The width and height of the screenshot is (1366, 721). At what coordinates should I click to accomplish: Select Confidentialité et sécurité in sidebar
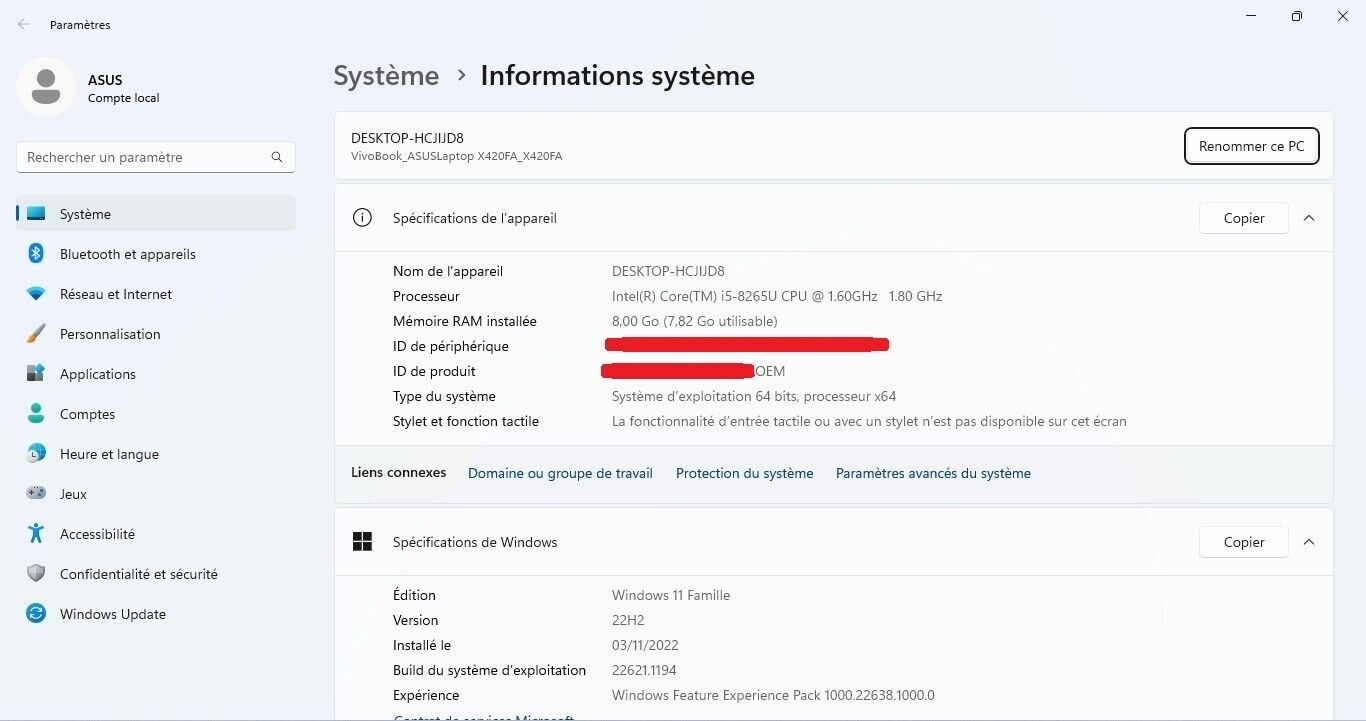[156, 574]
